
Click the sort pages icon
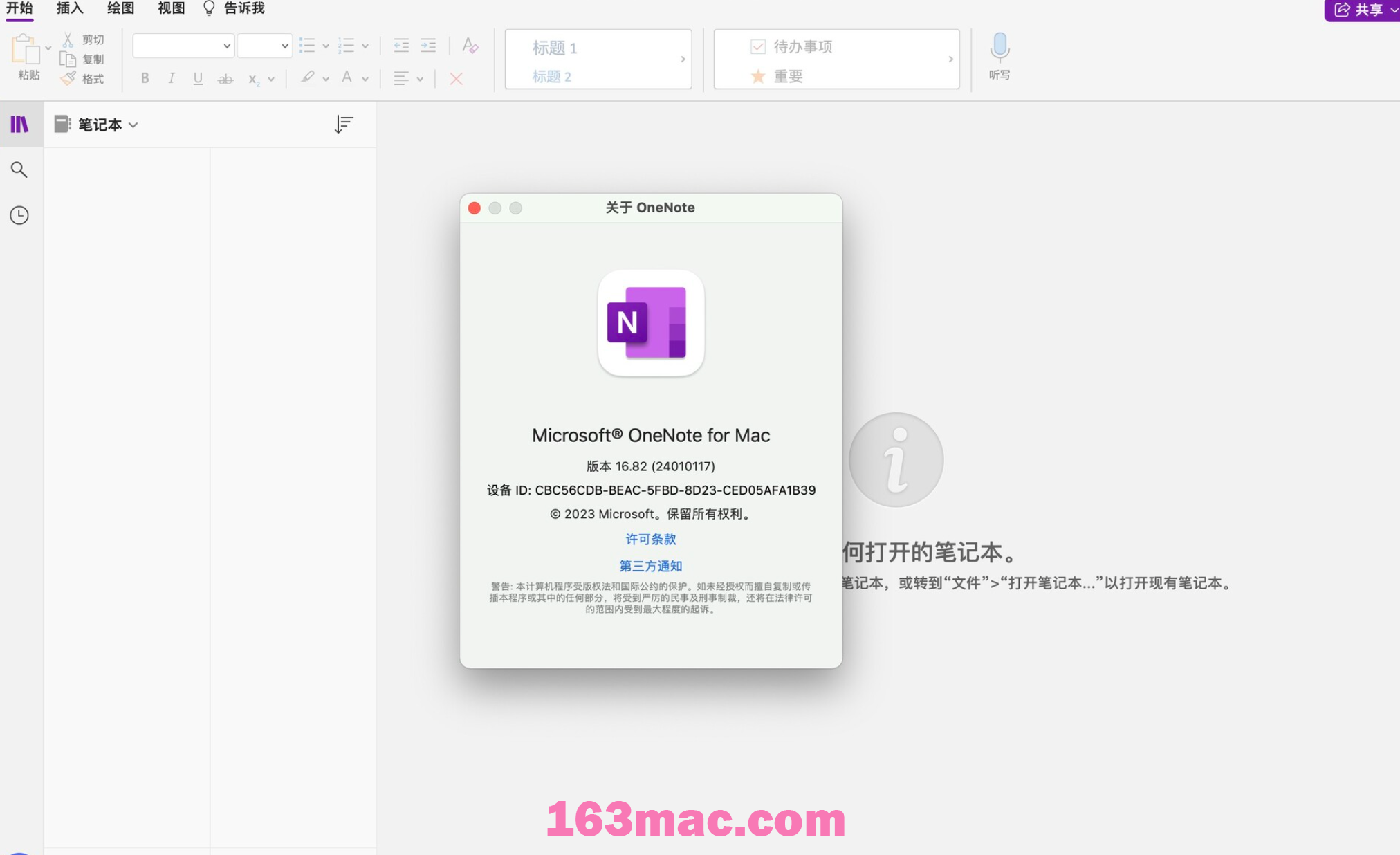(344, 124)
